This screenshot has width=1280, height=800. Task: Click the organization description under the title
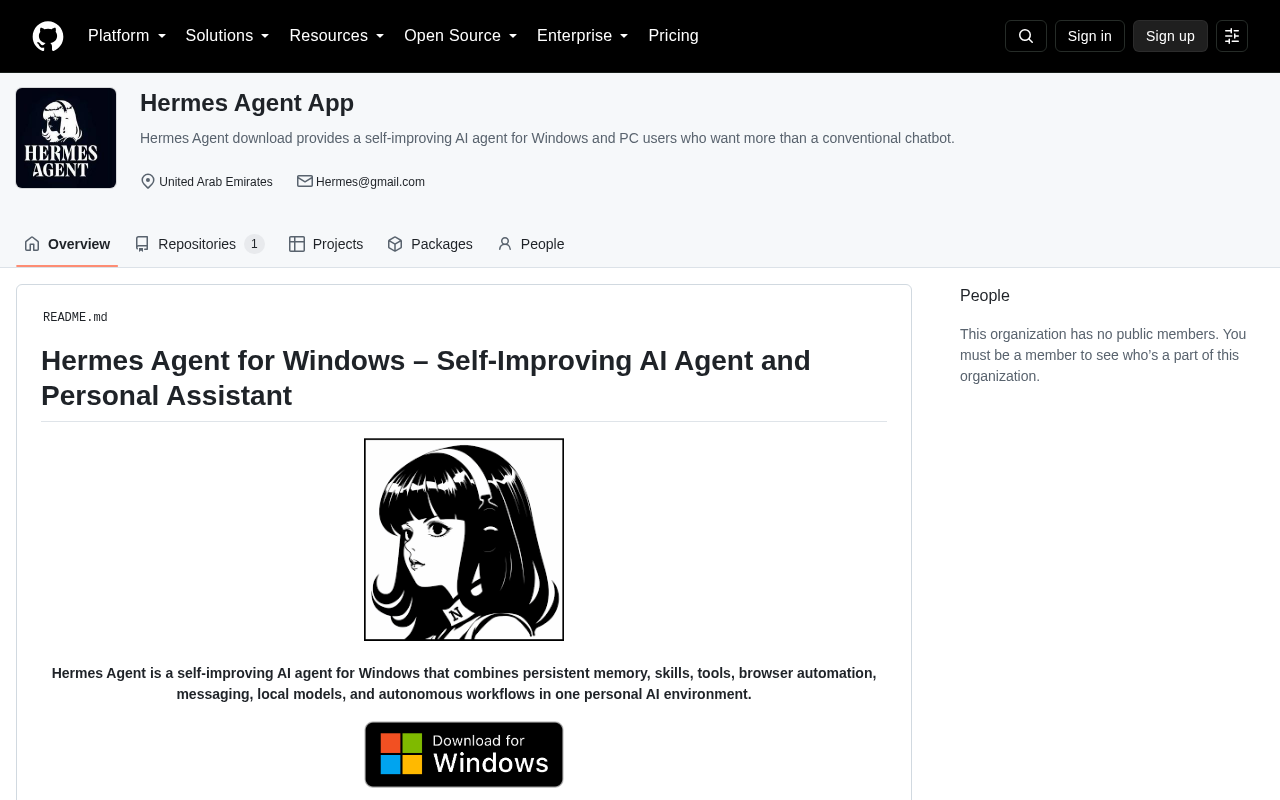point(547,138)
